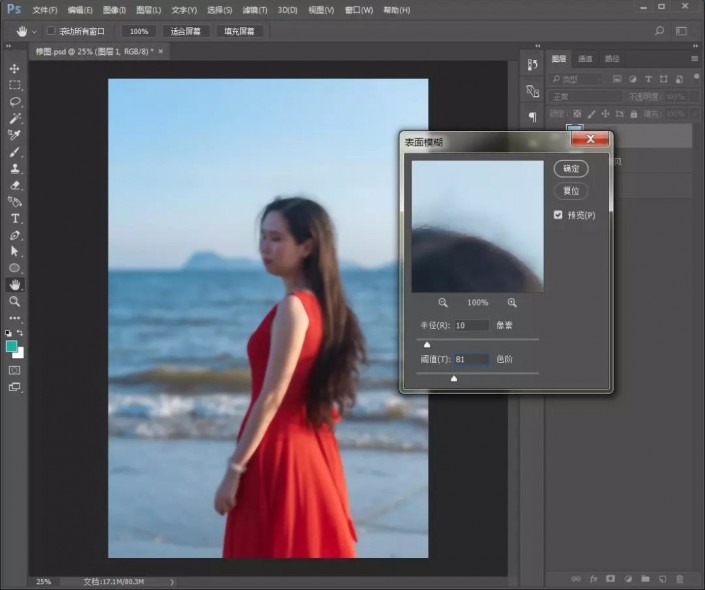Select the Ellipse shape tool

(x=14, y=268)
